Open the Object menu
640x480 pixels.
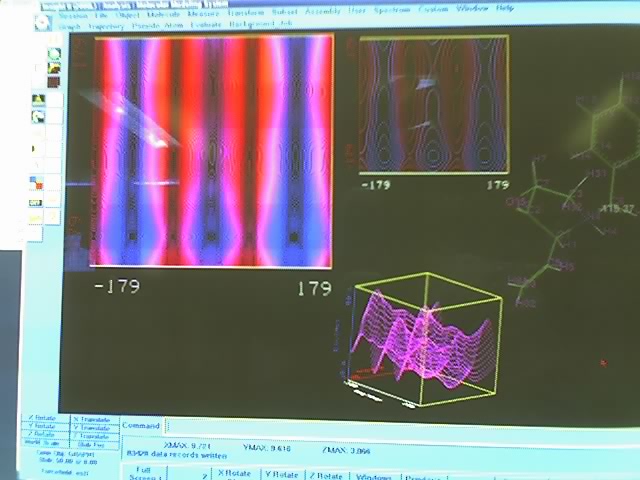pos(127,15)
